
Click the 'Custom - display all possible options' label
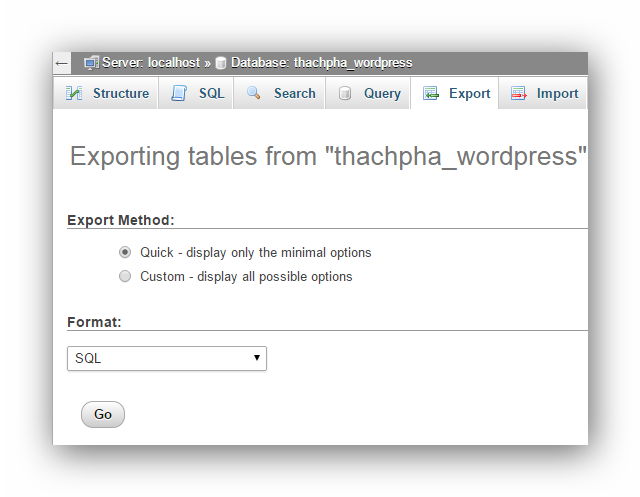tap(246, 276)
